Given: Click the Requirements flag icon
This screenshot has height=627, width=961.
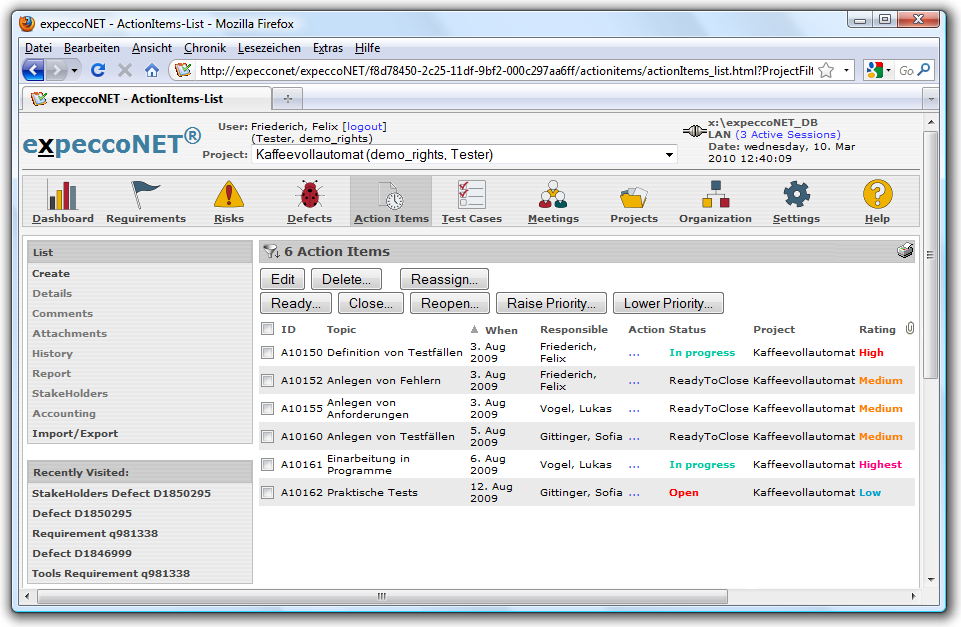Looking at the screenshot, I should [146, 195].
